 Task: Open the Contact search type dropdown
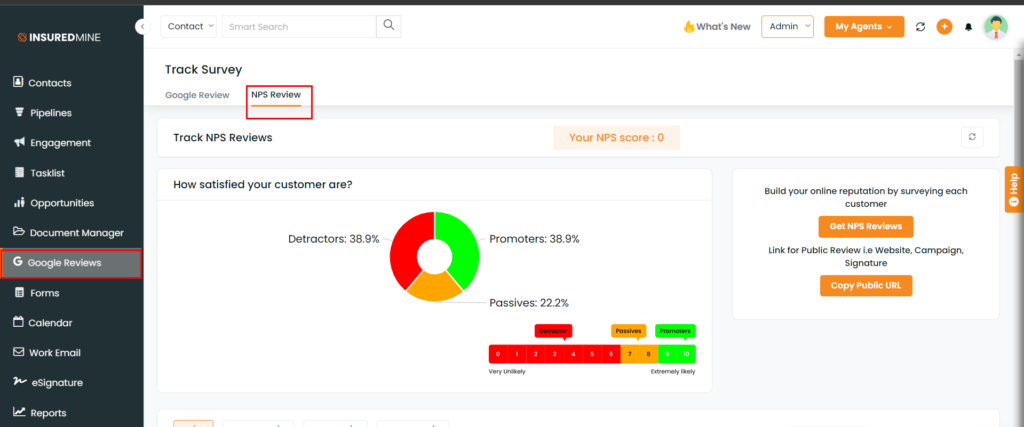(x=191, y=26)
